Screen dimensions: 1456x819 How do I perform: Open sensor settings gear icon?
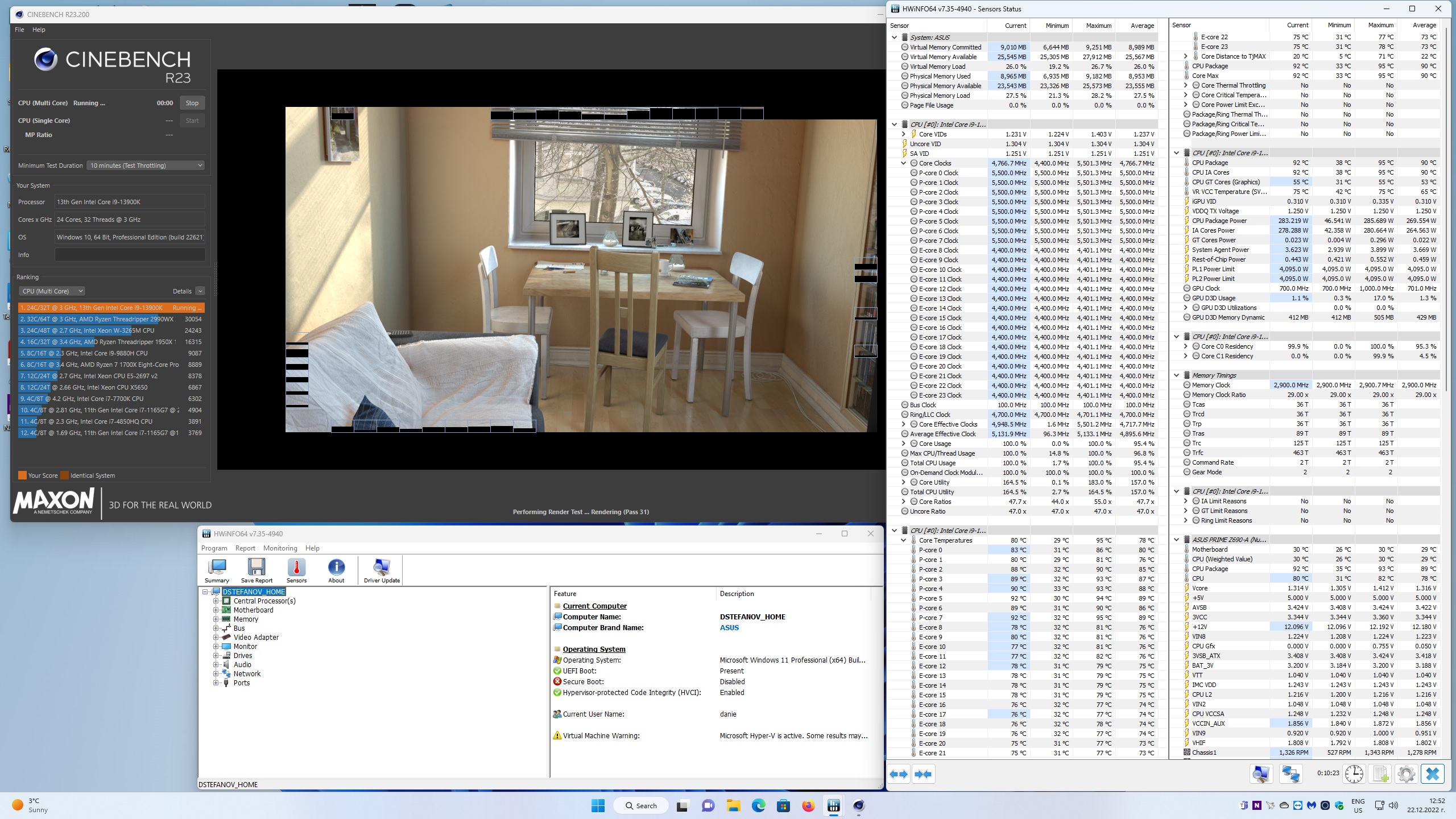pos(1406,774)
